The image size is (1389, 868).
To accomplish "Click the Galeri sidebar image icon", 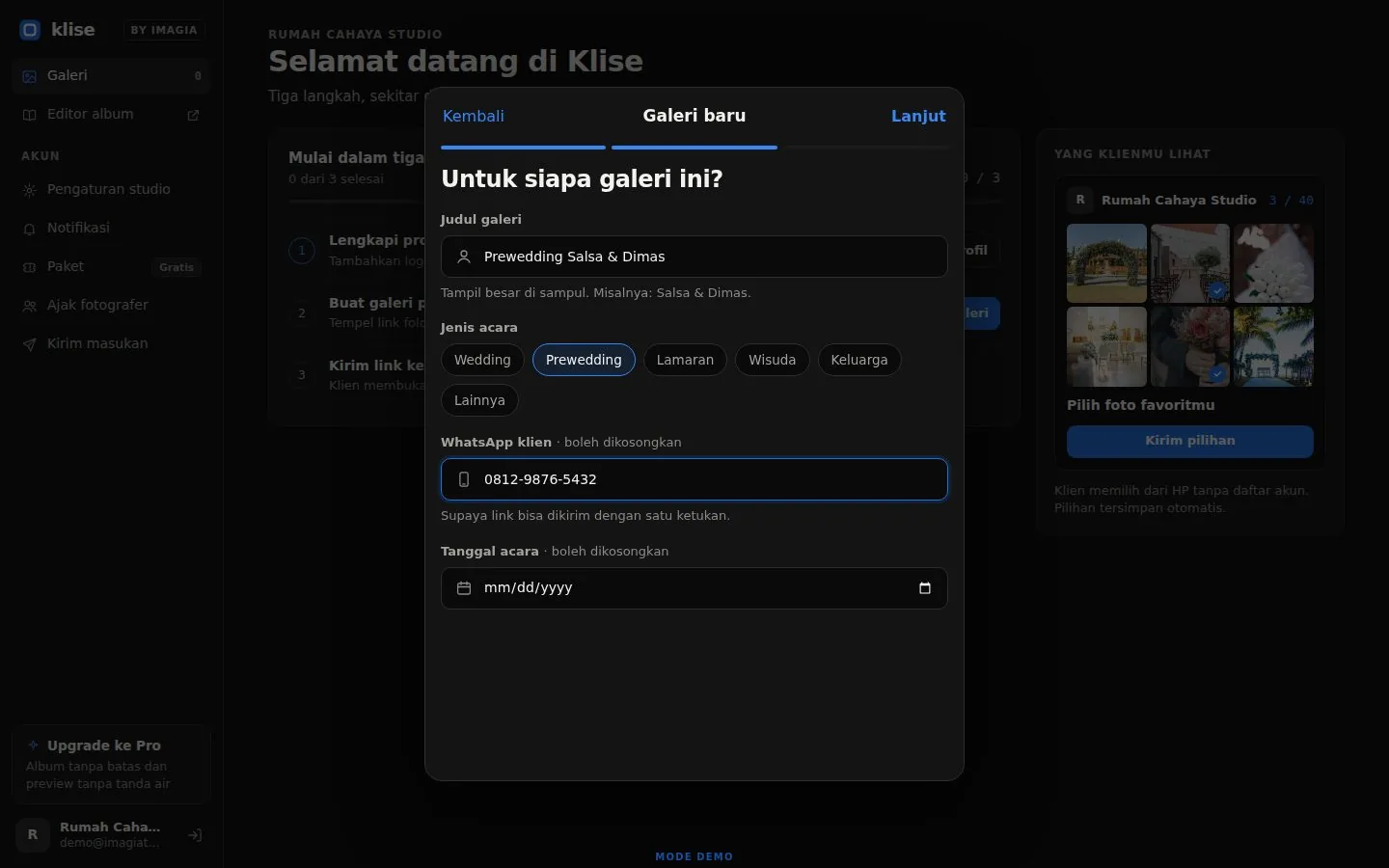I will click(x=30, y=76).
